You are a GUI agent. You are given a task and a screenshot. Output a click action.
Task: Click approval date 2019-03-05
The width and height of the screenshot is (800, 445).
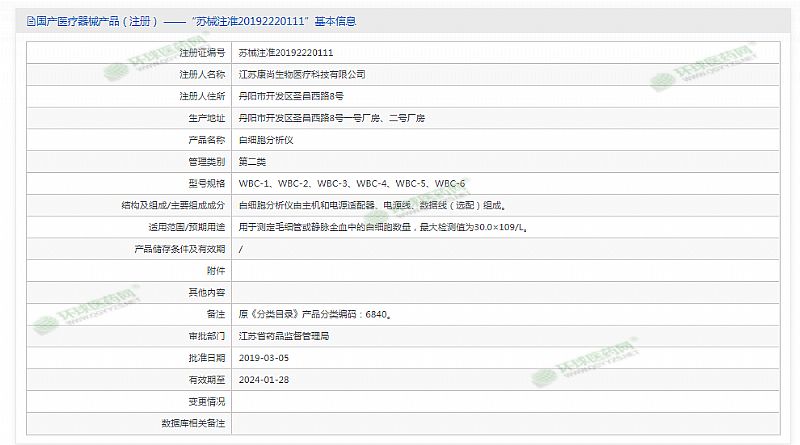263,358
